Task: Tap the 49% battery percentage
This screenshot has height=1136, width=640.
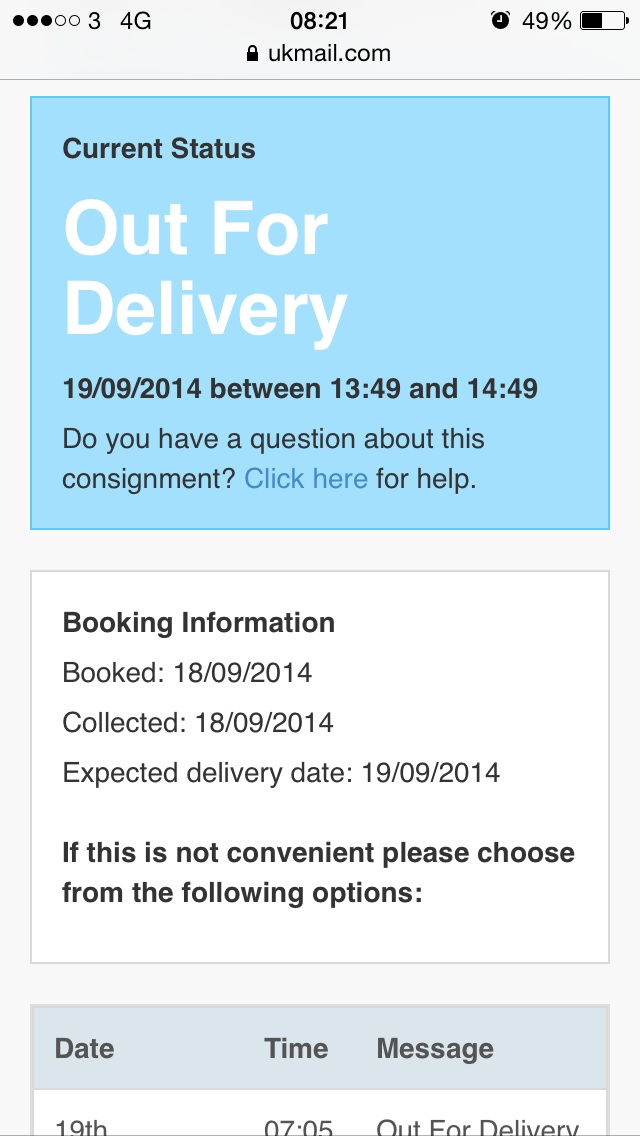Action: pyautogui.click(x=547, y=21)
